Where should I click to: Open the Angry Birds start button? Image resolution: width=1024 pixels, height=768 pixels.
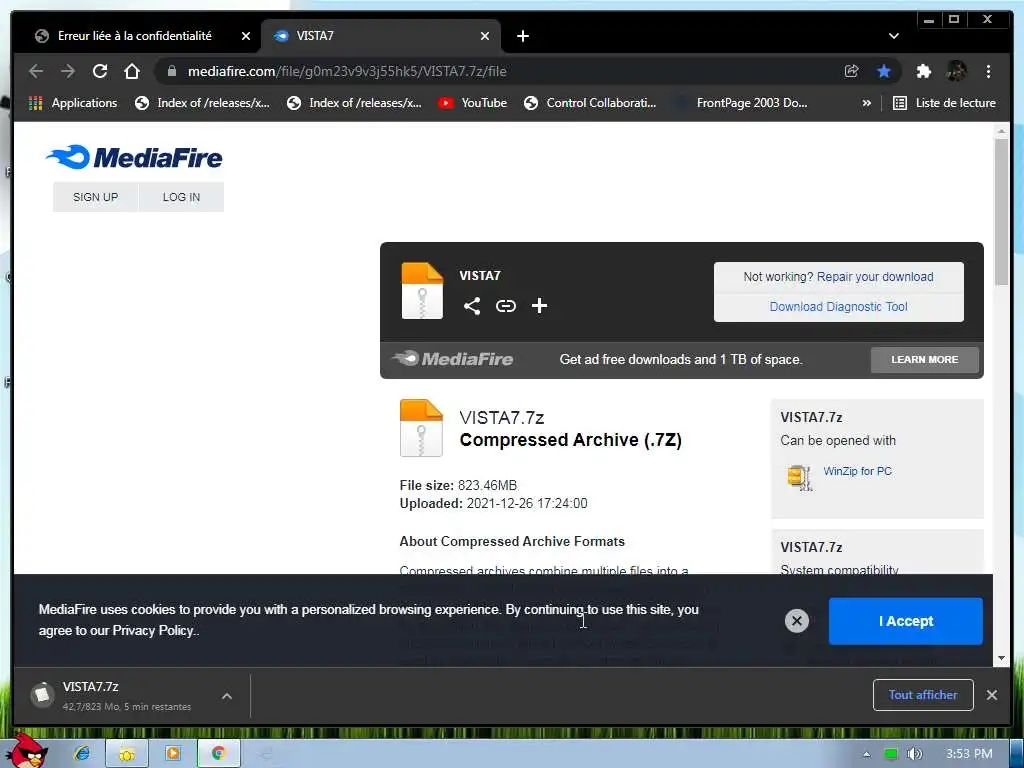tap(25, 751)
